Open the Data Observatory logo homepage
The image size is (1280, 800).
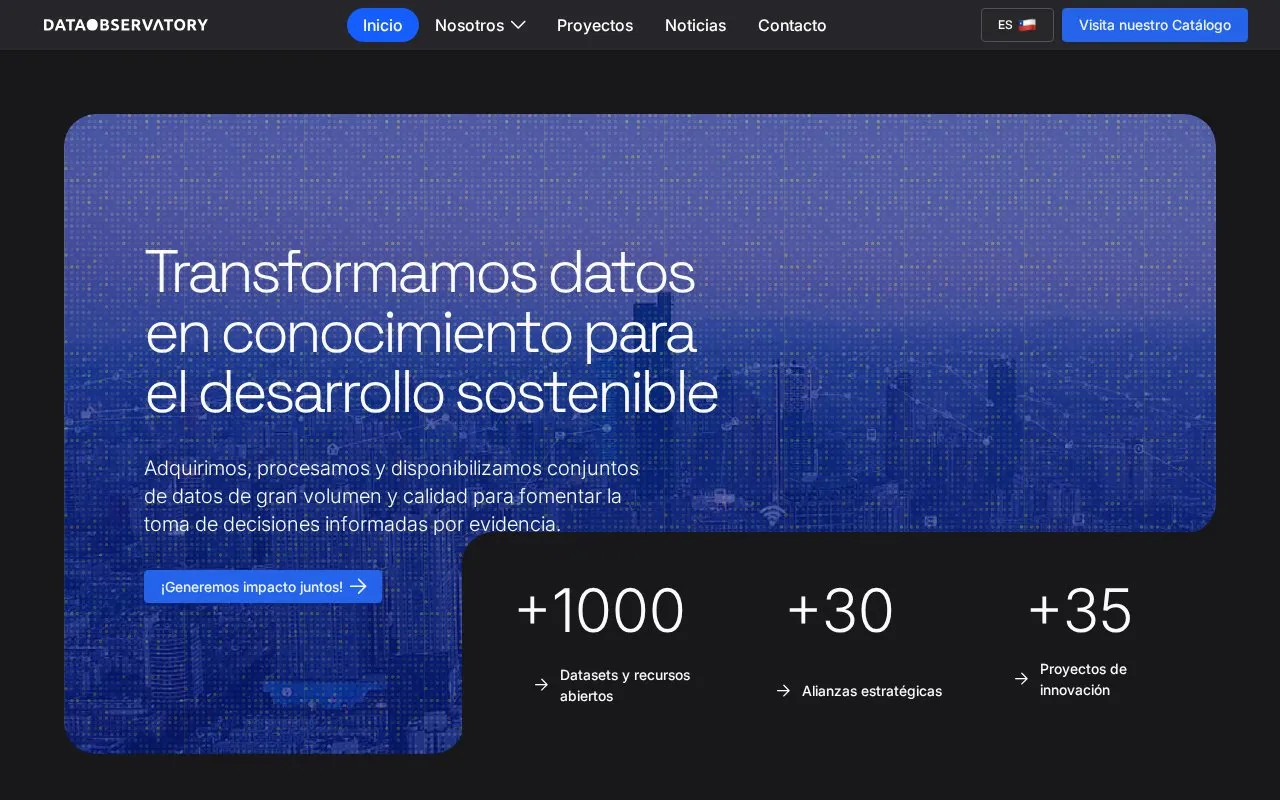[126, 25]
